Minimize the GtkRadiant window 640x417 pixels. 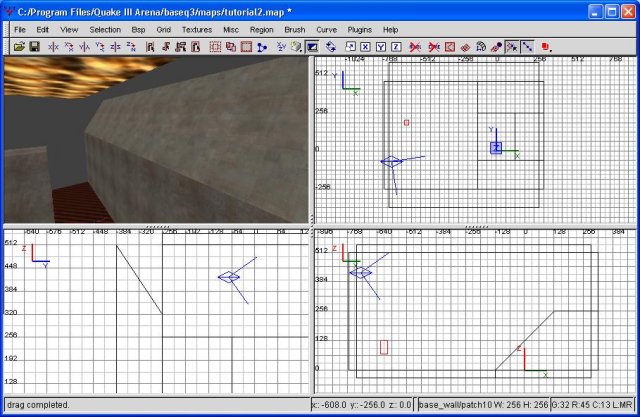[x=596, y=12]
